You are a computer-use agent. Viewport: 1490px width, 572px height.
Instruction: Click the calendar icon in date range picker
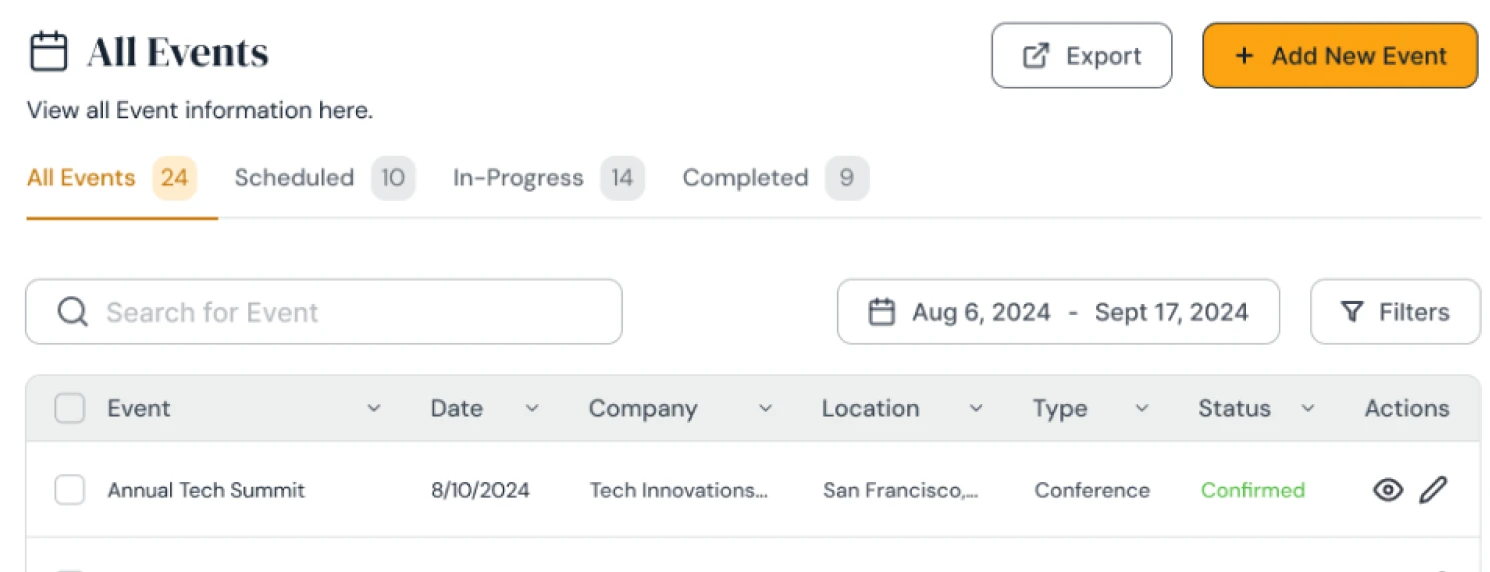(x=881, y=312)
